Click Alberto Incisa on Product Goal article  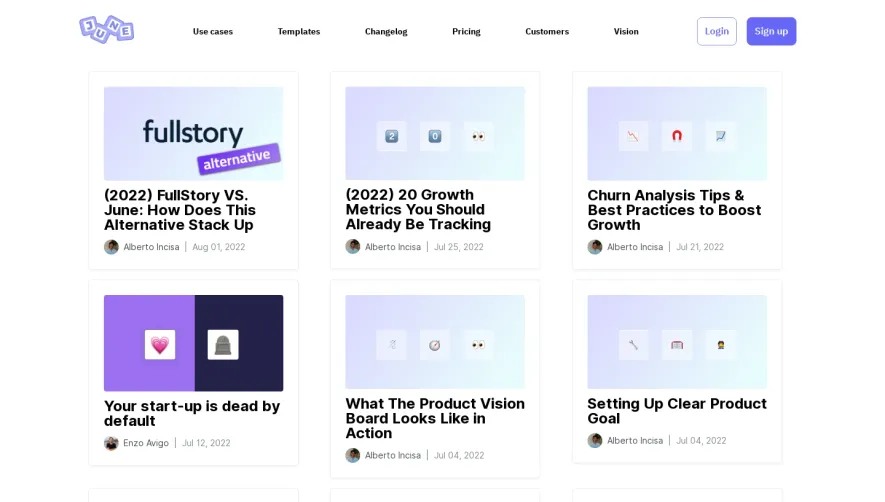[635, 440]
